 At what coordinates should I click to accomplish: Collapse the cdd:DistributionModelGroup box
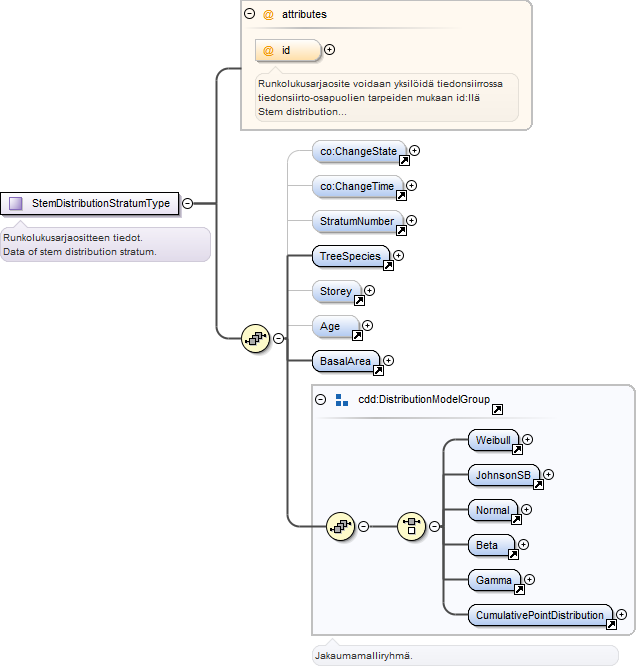tap(320, 399)
